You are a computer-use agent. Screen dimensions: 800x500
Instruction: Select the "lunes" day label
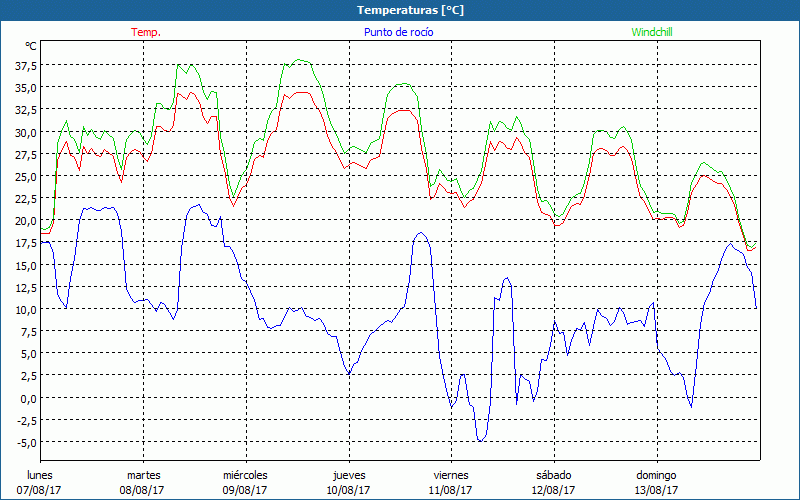point(41,474)
